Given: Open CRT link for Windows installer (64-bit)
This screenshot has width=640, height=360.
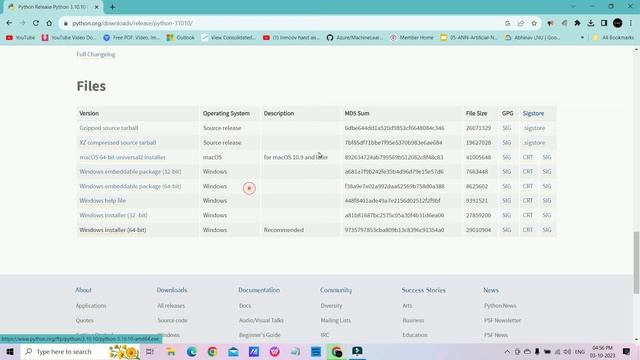Looking at the screenshot, I should [528, 230].
